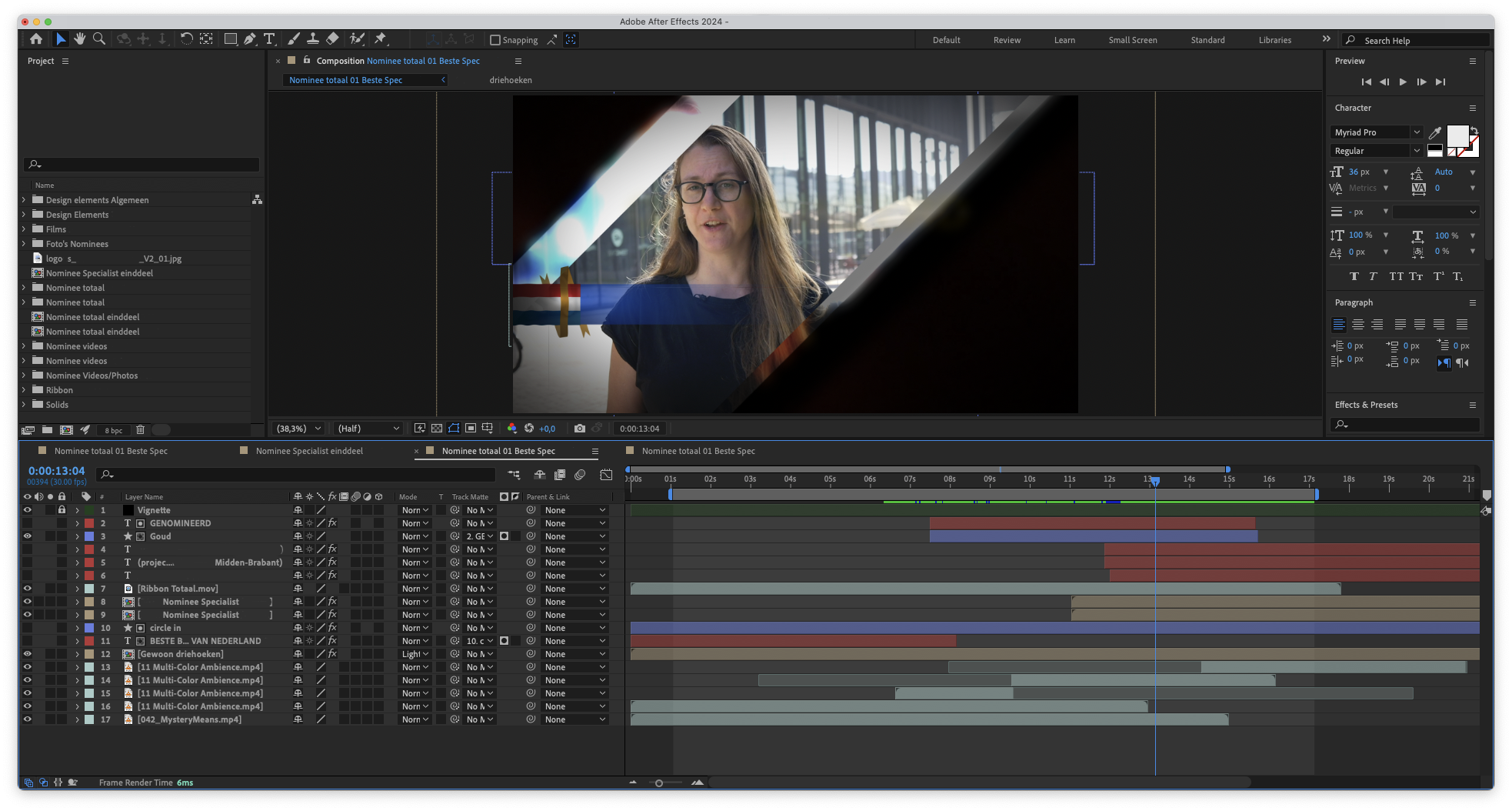Open the Half resolution dropdown
The image size is (1512, 811).
[x=368, y=429]
